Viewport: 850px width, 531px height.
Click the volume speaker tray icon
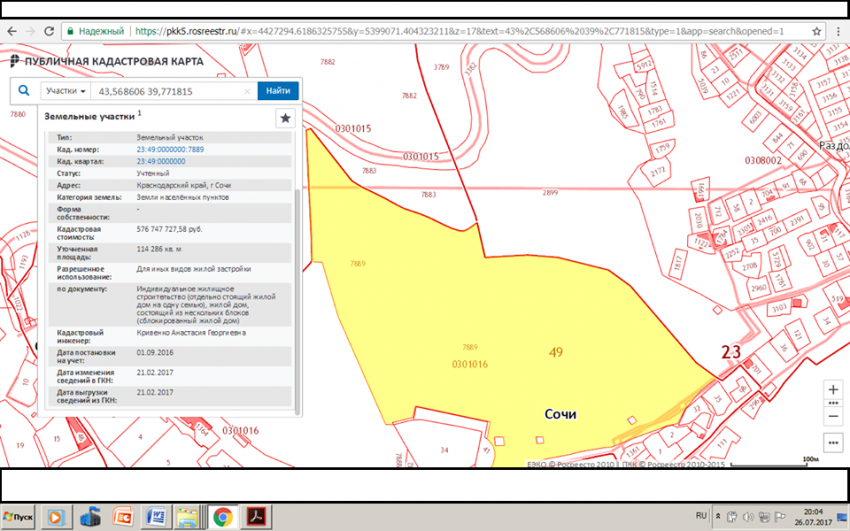(748, 516)
